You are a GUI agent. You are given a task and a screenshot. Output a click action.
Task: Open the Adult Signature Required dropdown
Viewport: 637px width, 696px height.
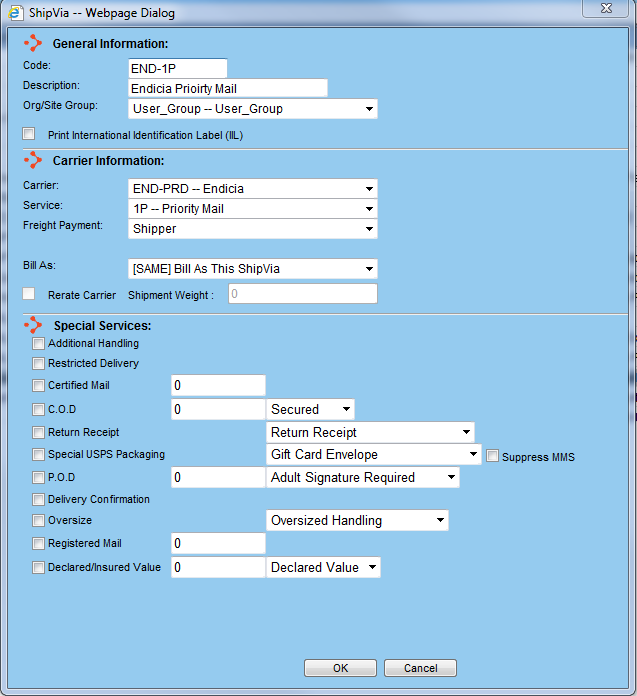click(x=363, y=478)
